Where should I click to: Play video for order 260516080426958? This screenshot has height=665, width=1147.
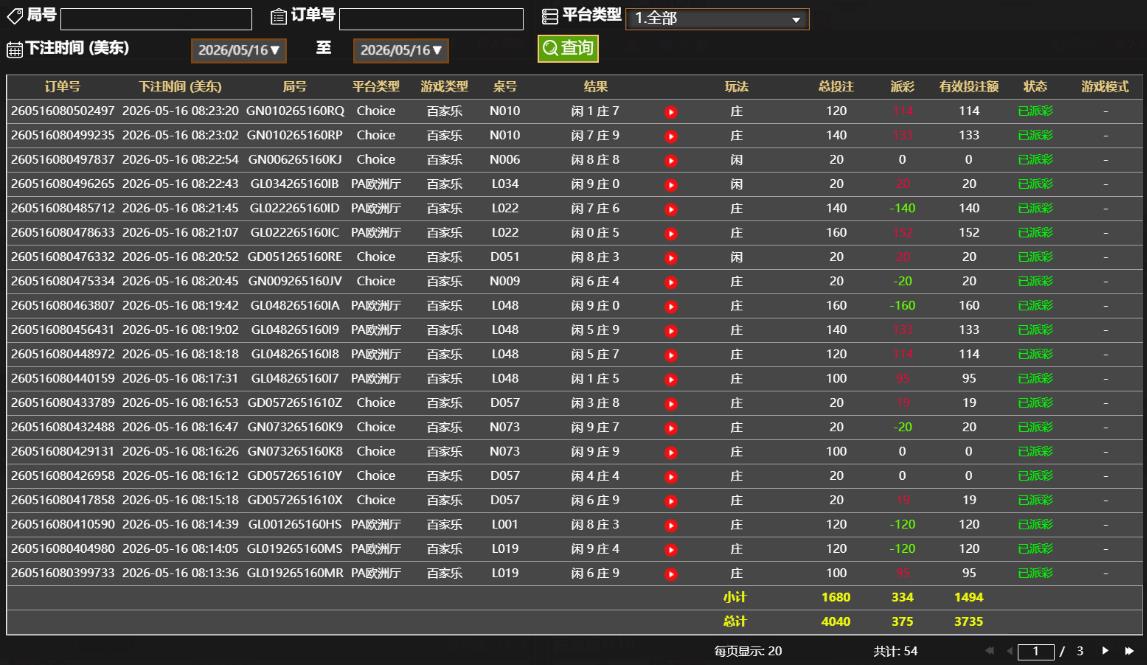pyautogui.click(x=671, y=476)
